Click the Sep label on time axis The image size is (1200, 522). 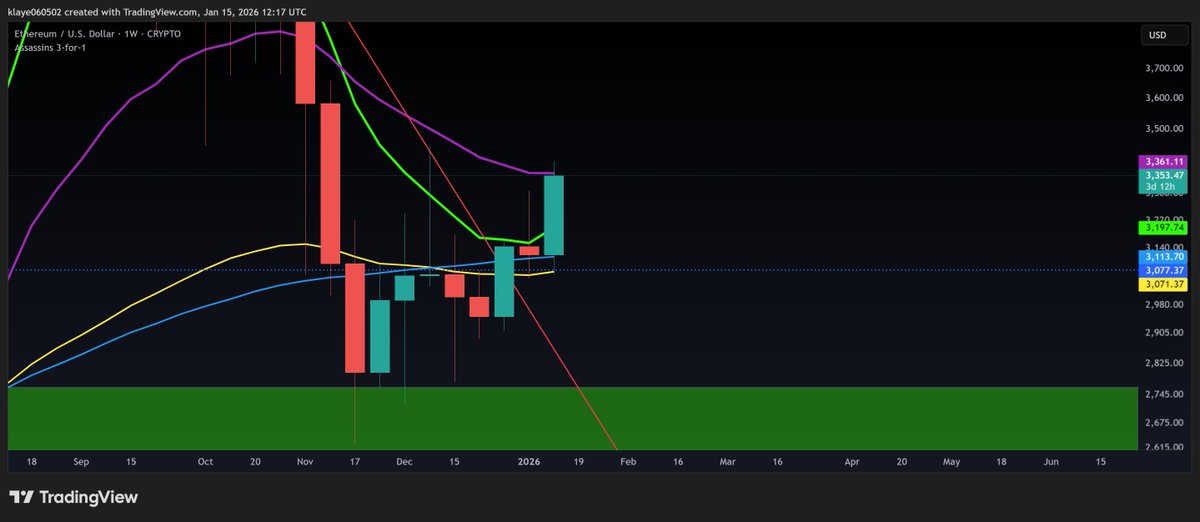click(81, 462)
